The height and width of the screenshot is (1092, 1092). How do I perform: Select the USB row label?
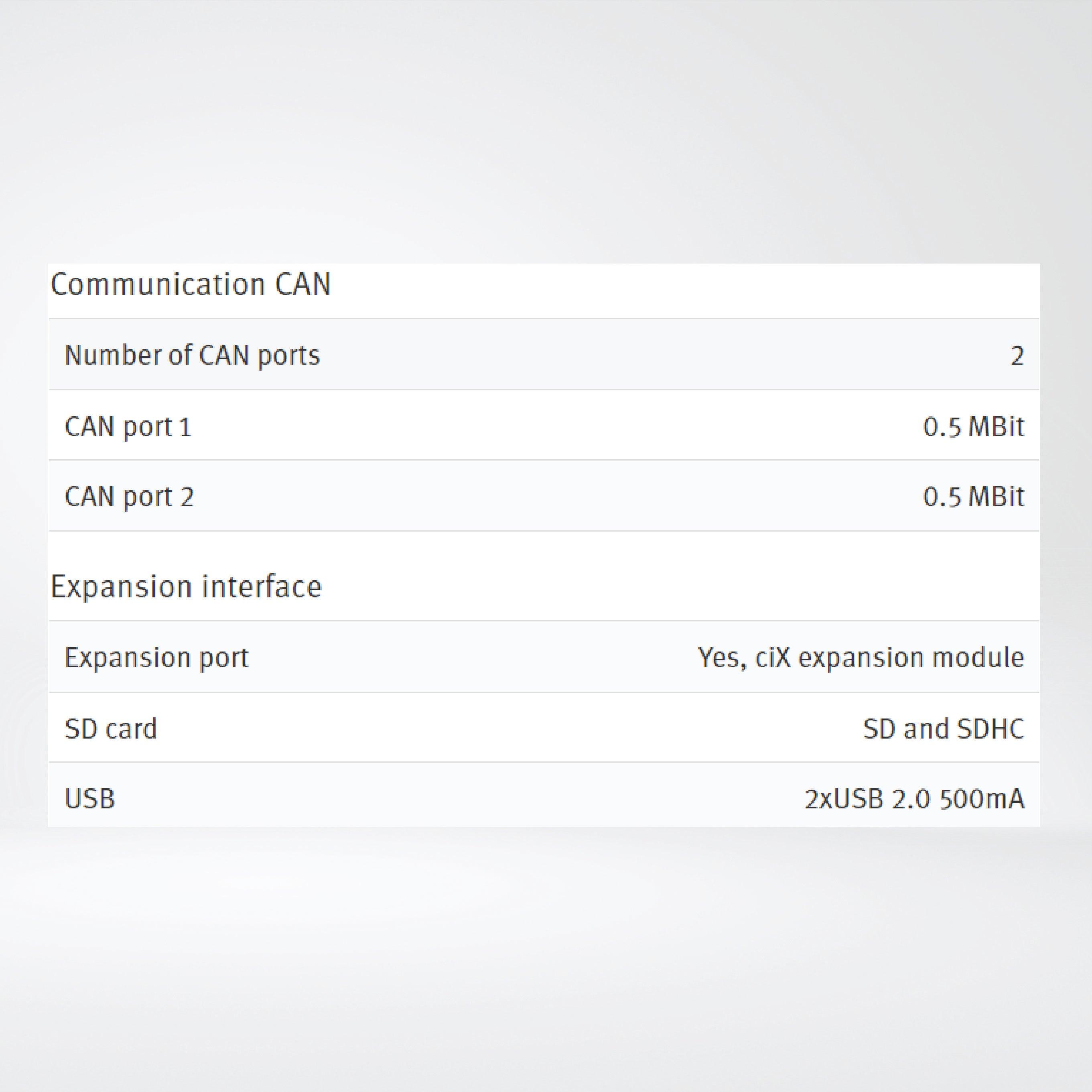tap(90, 799)
